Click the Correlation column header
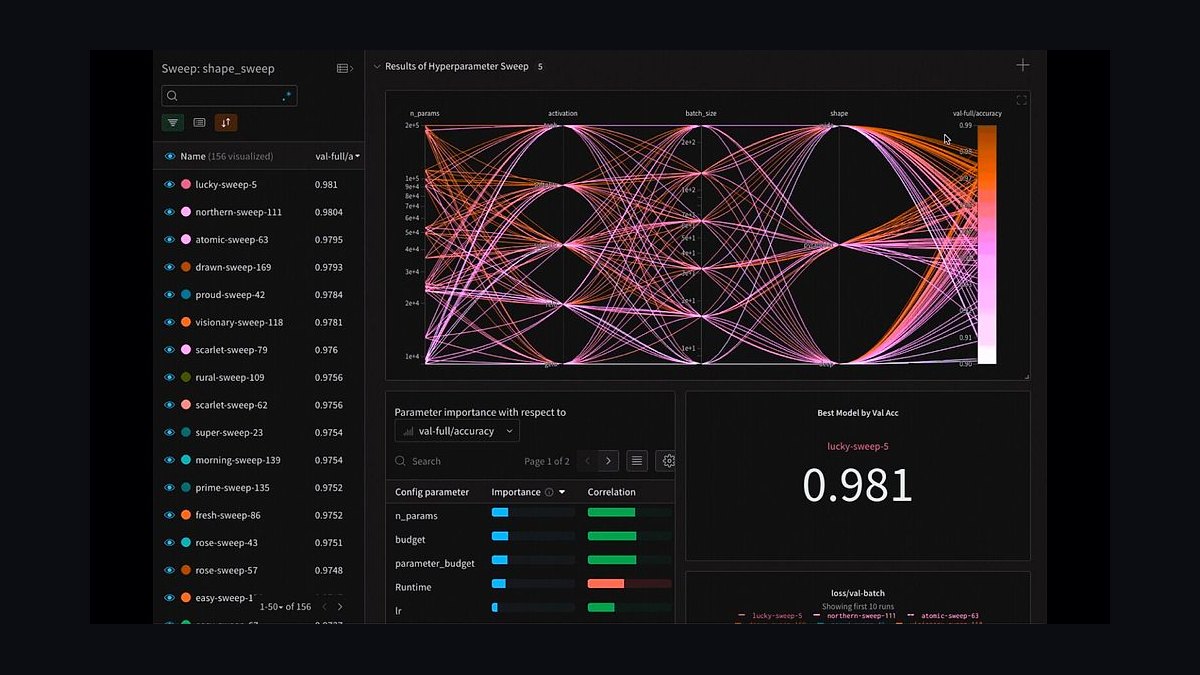Screen dimensions: 1200x675 (611, 492)
